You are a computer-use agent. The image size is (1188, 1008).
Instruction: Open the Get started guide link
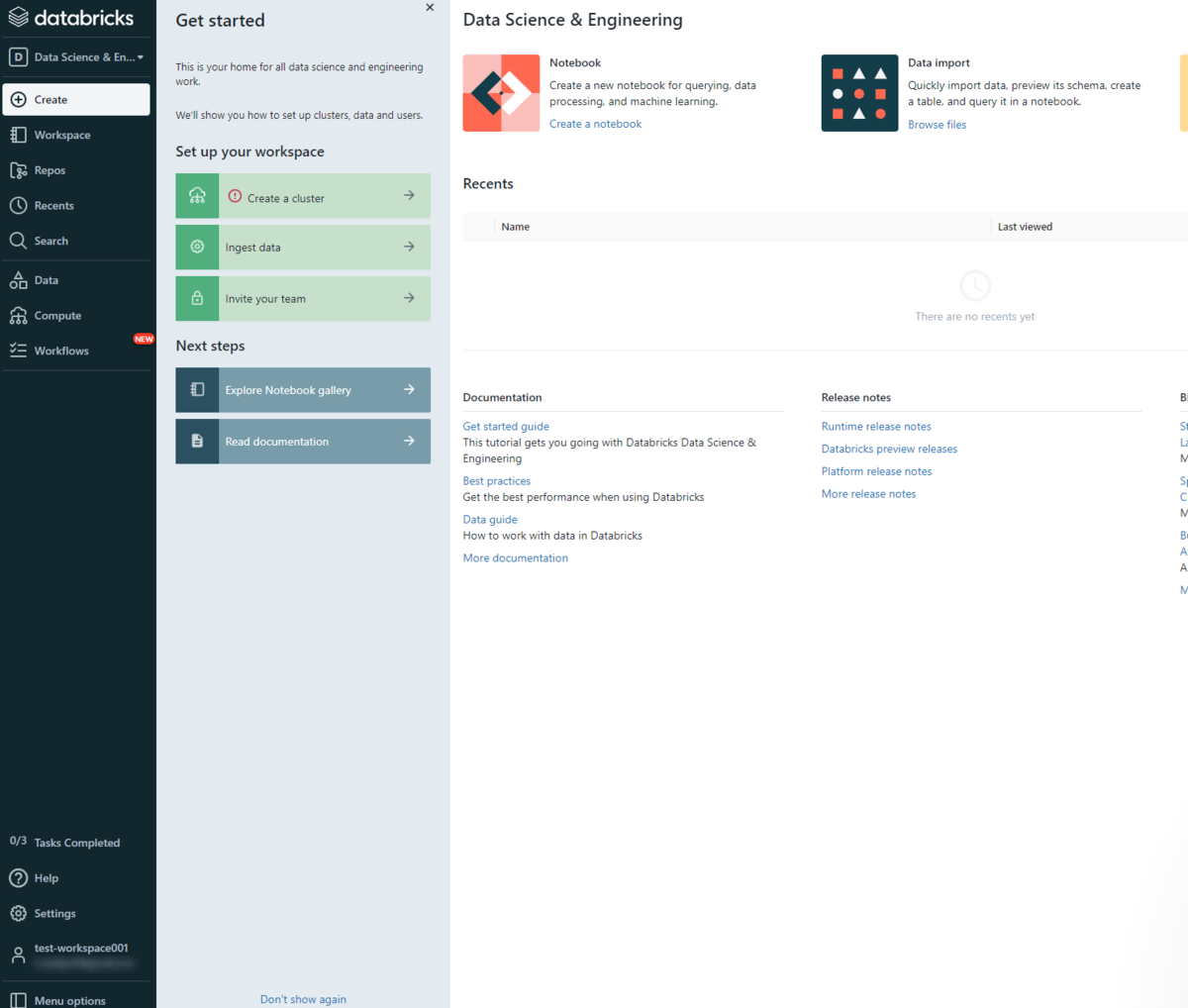pyautogui.click(x=506, y=427)
